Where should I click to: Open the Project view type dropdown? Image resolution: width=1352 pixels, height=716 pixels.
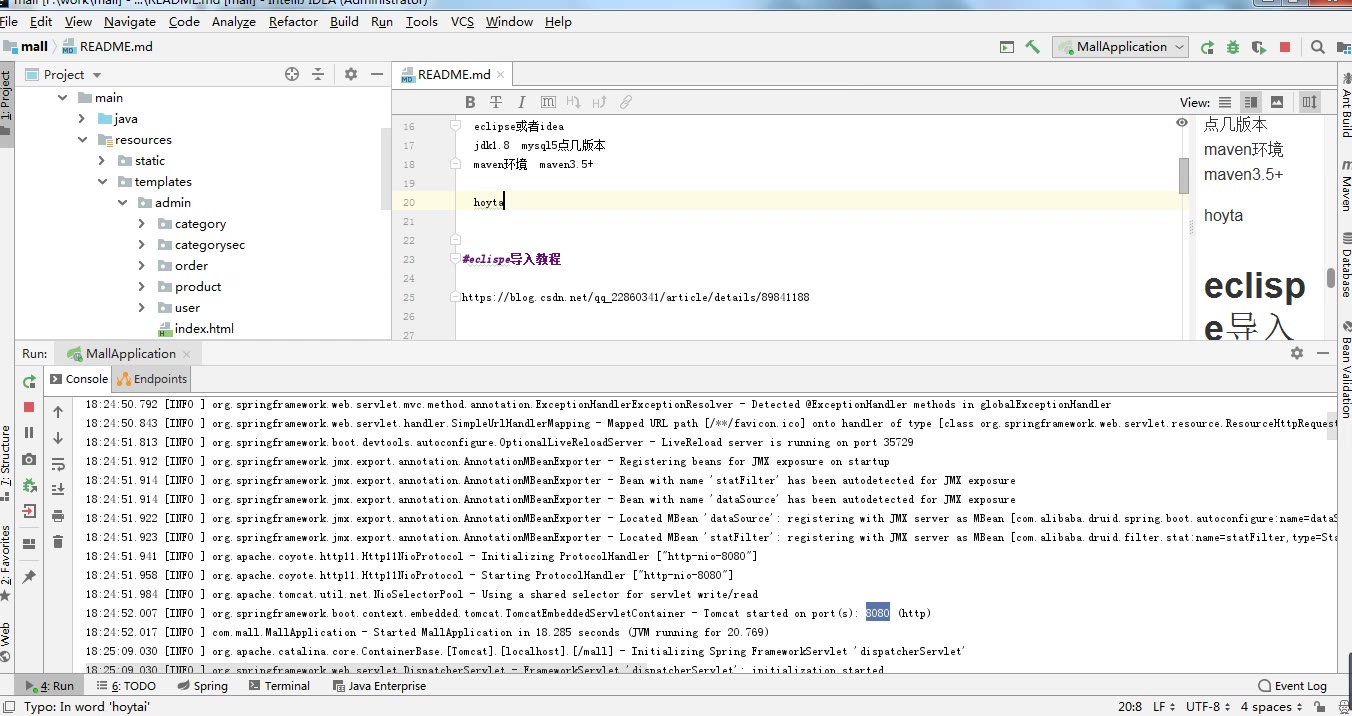click(97, 75)
